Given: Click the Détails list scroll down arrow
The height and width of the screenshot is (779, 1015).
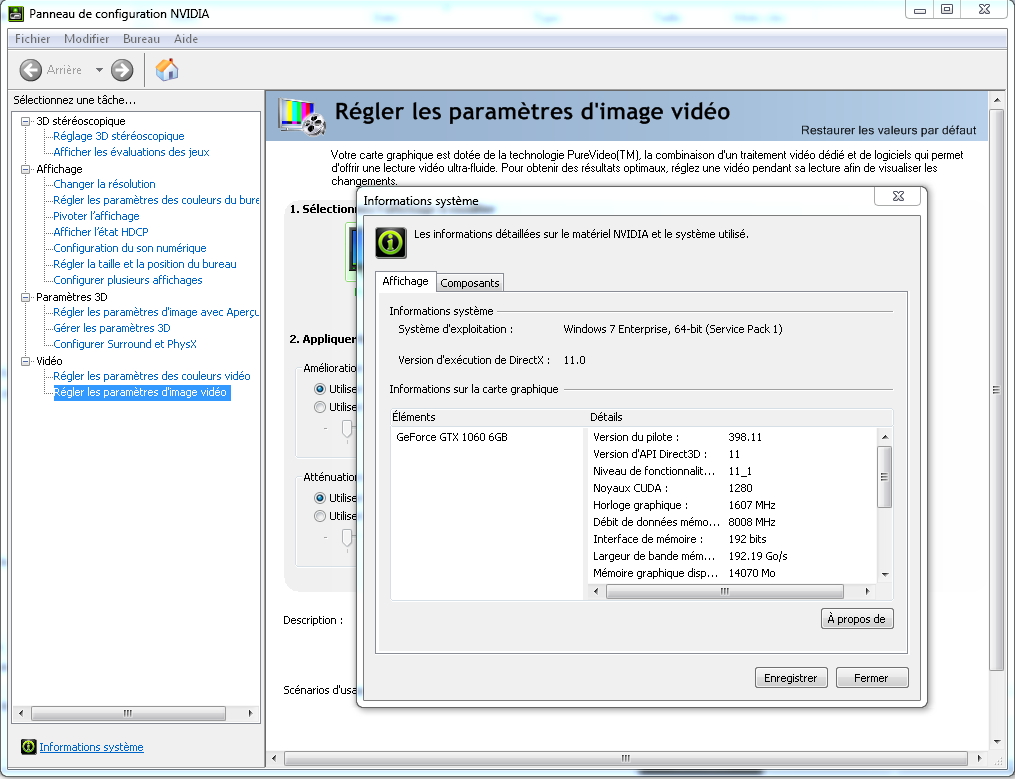Looking at the screenshot, I should [x=885, y=574].
